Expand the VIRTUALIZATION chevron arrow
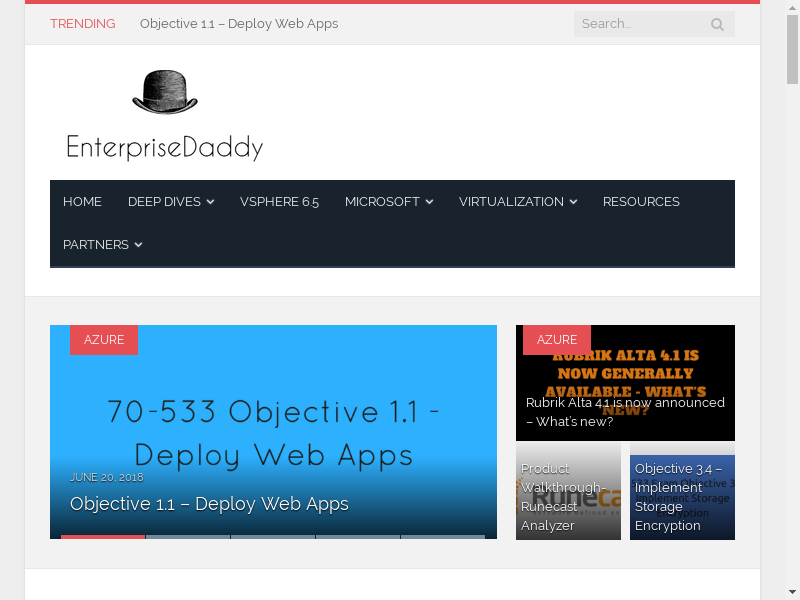The height and width of the screenshot is (600, 800). pyautogui.click(x=573, y=202)
